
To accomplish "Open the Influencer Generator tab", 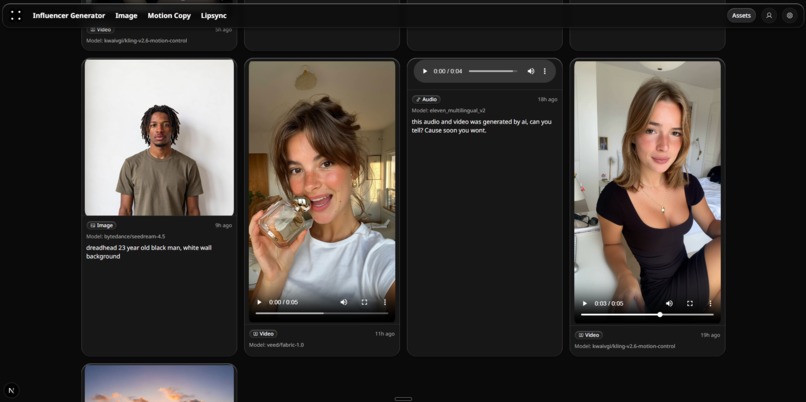I will tap(69, 15).
